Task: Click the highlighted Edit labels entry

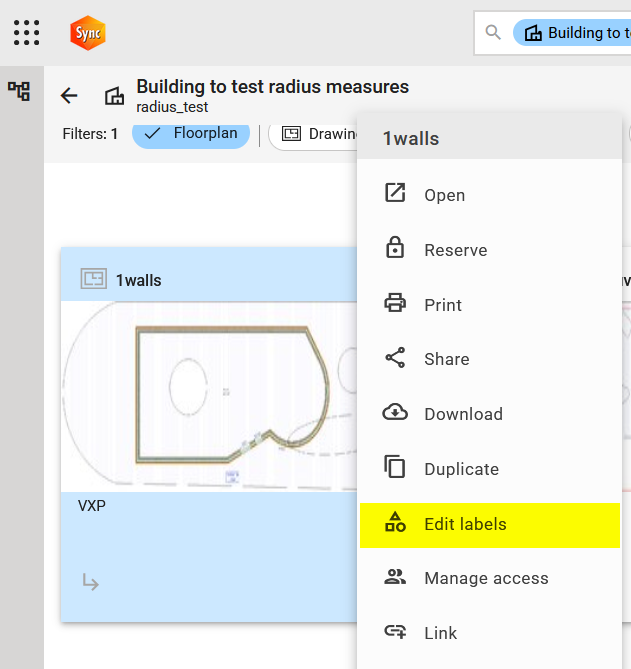Action: (x=465, y=524)
